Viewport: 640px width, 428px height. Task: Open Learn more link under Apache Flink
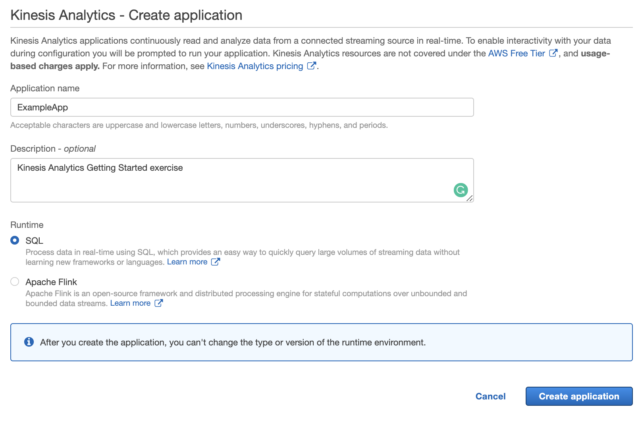(x=130, y=303)
